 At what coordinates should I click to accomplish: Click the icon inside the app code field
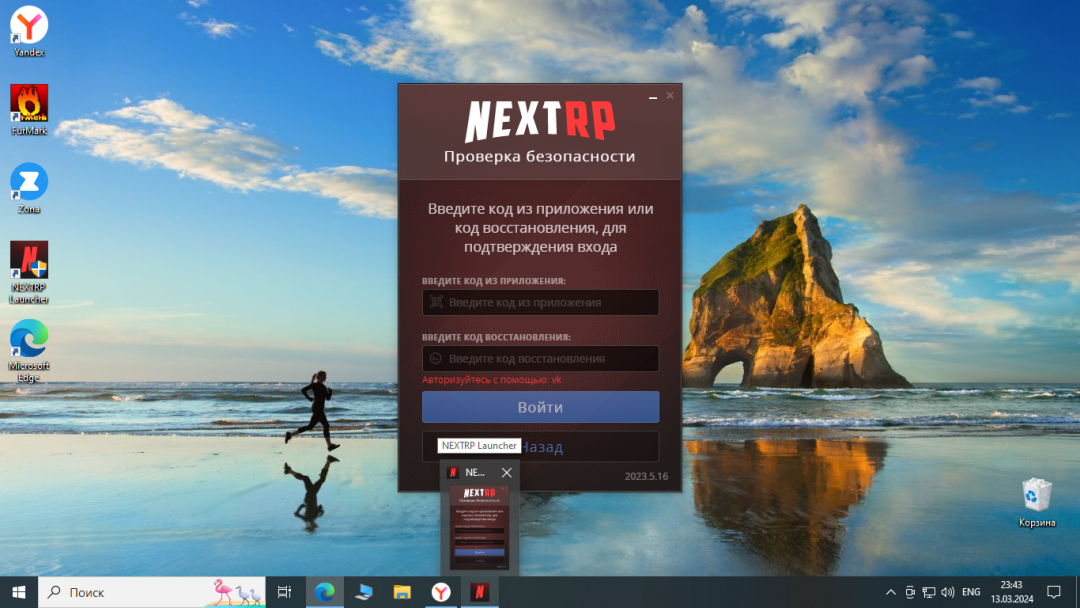point(436,302)
